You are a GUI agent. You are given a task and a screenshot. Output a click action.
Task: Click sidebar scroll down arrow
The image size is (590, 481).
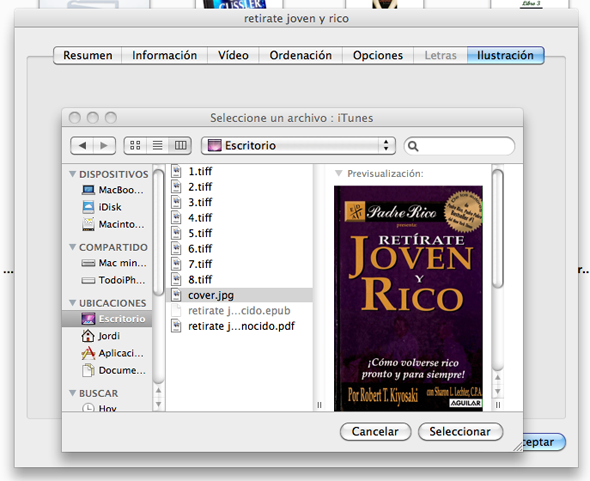point(159,404)
